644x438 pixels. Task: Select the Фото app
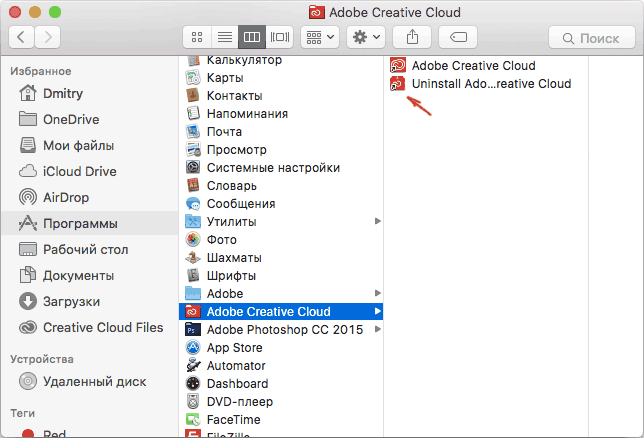pyautogui.click(x=281, y=240)
